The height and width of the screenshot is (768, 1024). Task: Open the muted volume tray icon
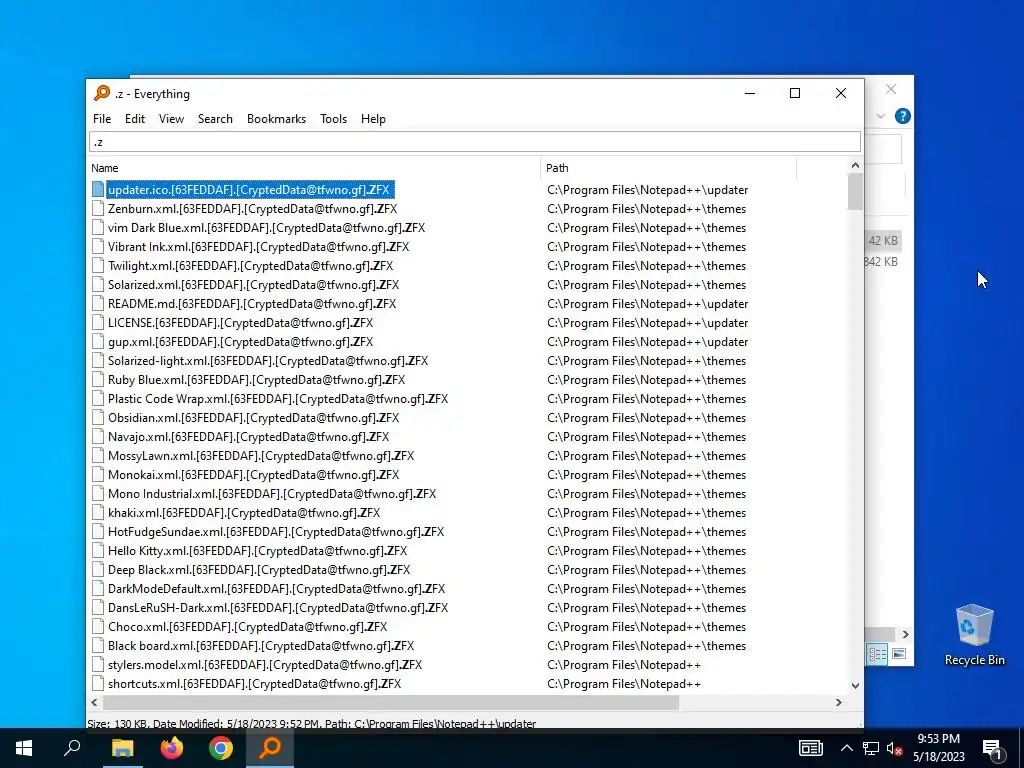click(895, 748)
